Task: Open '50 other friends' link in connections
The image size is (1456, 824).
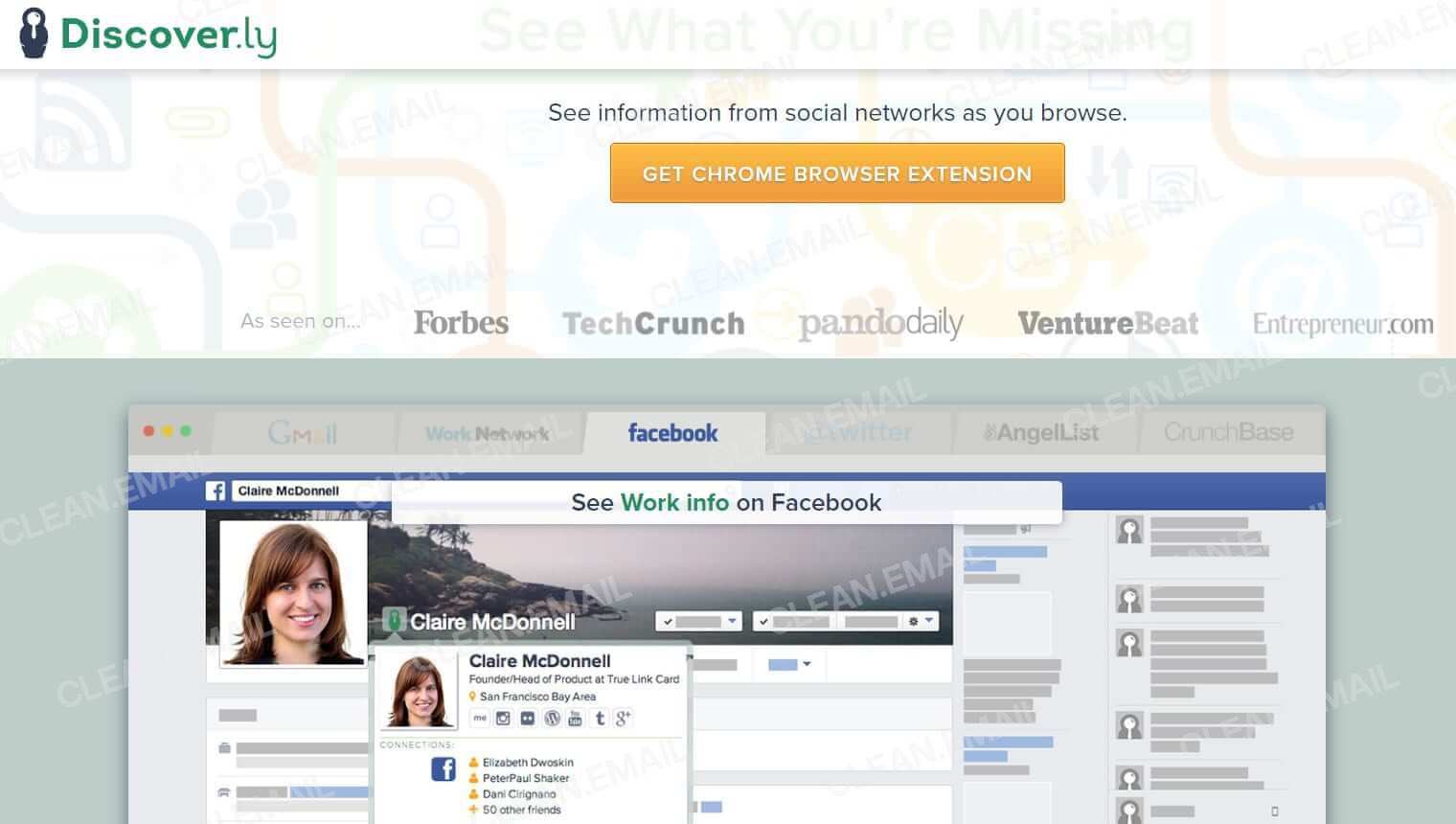Action: 521,810
